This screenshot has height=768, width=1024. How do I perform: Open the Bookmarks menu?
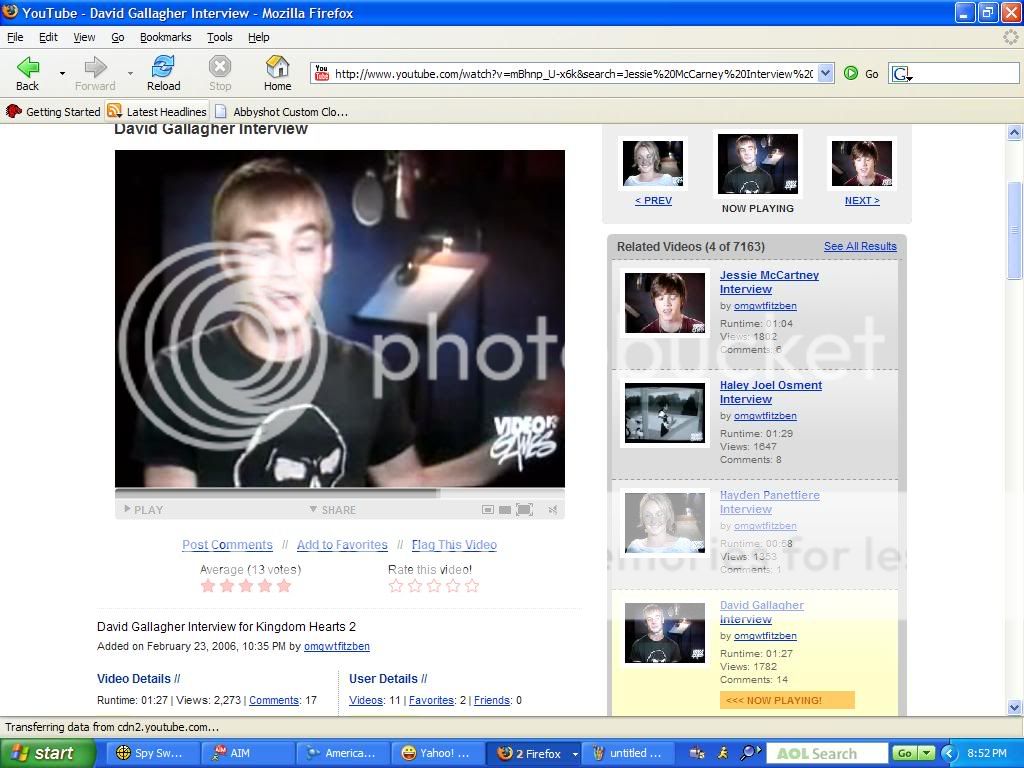(165, 37)
